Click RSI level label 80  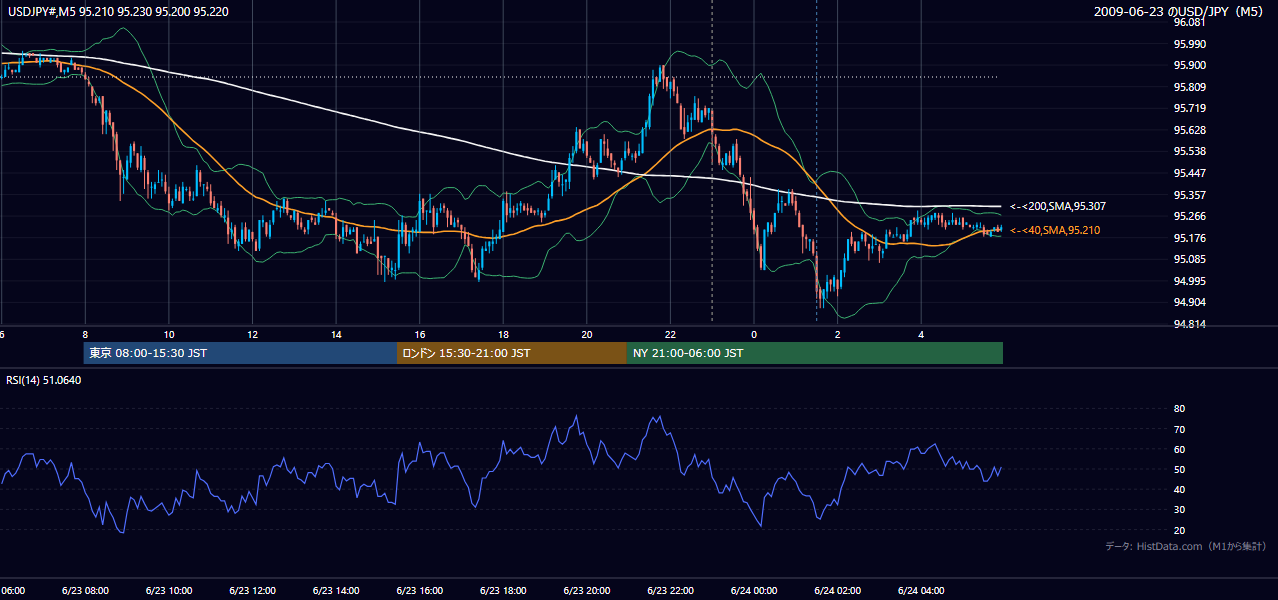coord(1179,409)
